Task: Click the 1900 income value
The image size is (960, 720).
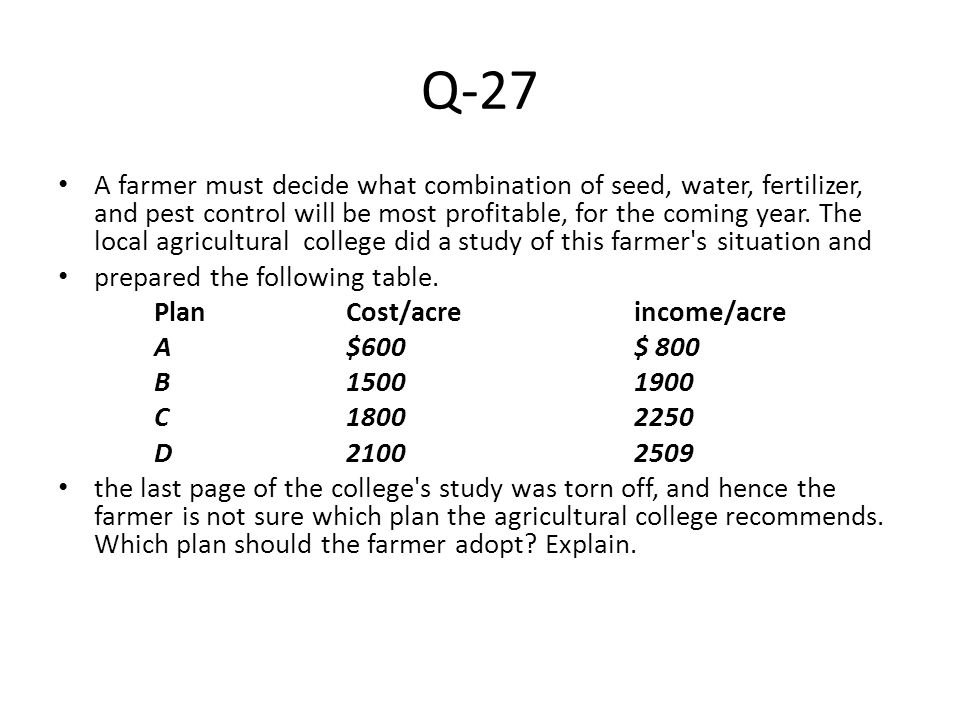Action: pos(664,382)
